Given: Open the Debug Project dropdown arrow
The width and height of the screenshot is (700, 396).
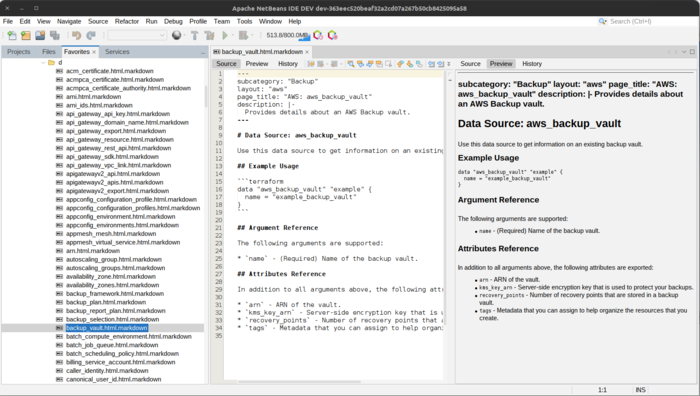Looking at the screenshot, I should tap(252, 35).
